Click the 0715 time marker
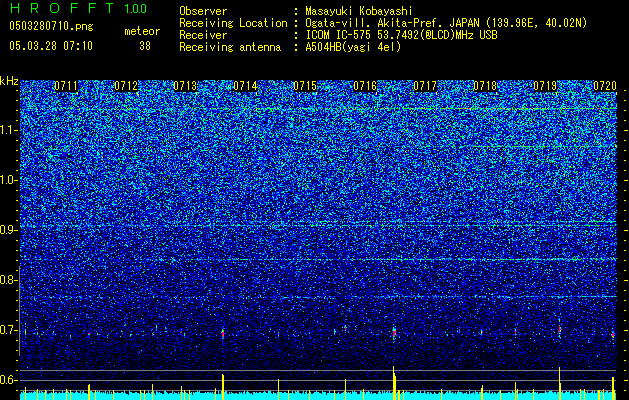 (305, 86)
